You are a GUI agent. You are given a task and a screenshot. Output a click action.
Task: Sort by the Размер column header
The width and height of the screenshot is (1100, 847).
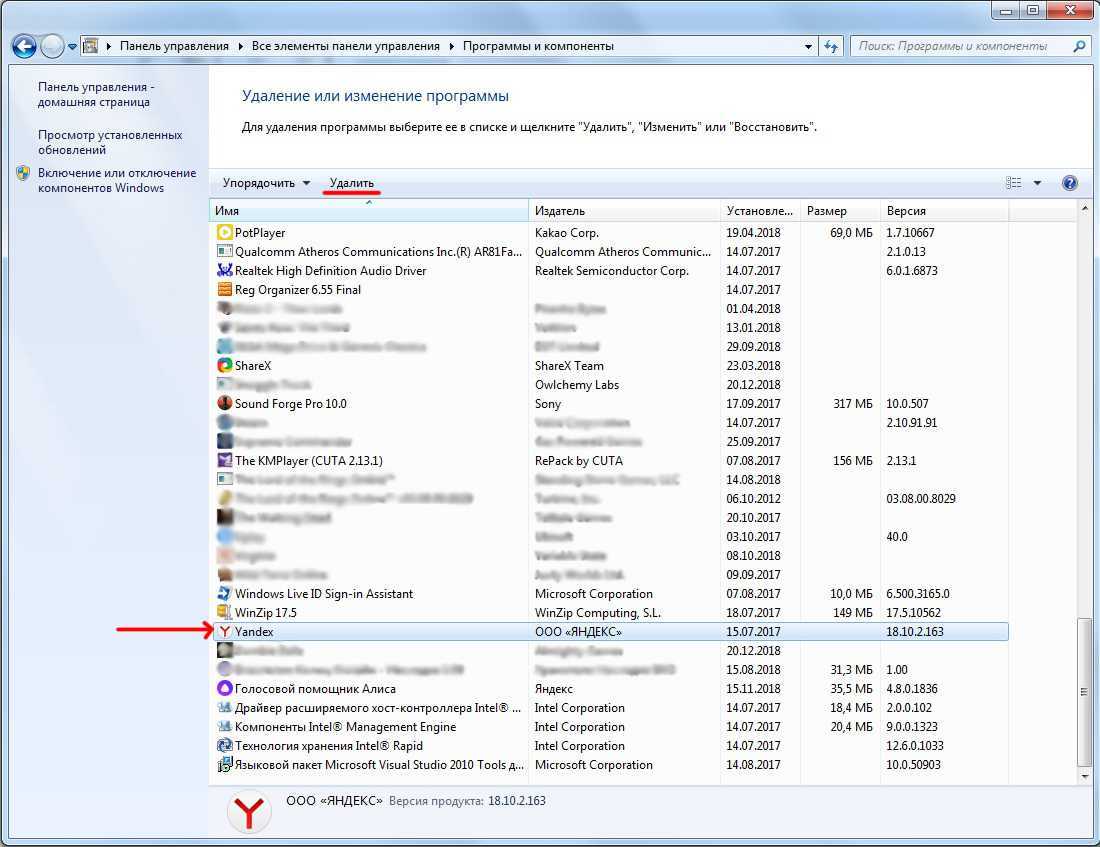[x=840, y=211]
